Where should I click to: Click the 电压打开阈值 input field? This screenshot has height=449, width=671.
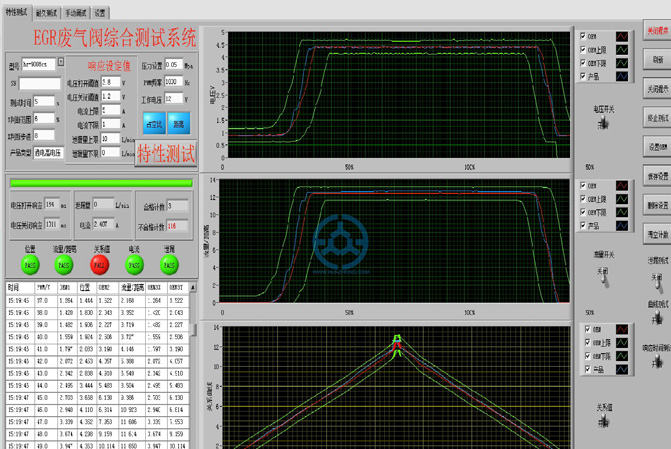110,82
